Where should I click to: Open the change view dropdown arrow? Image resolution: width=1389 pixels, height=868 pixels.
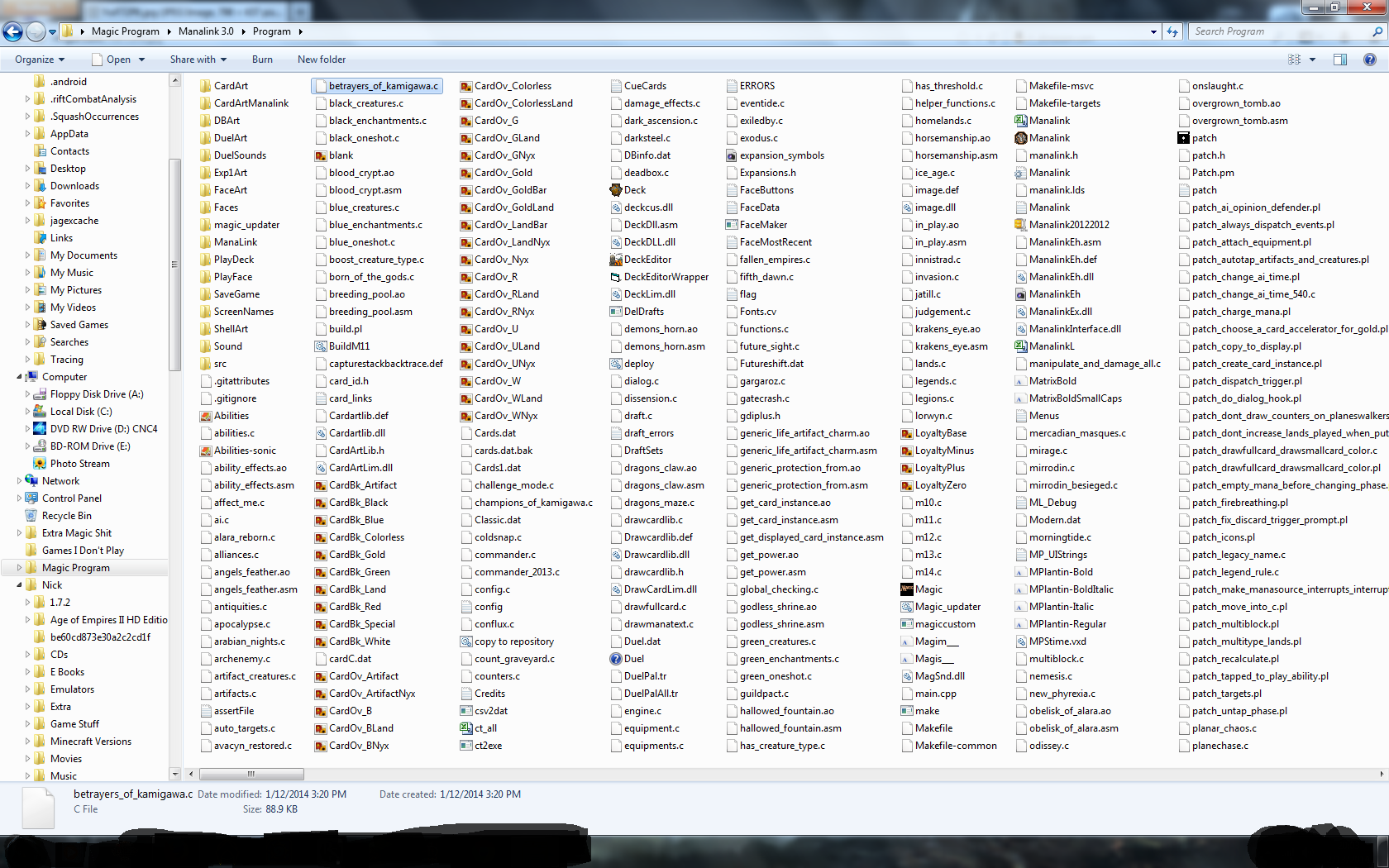[1312, 60]
